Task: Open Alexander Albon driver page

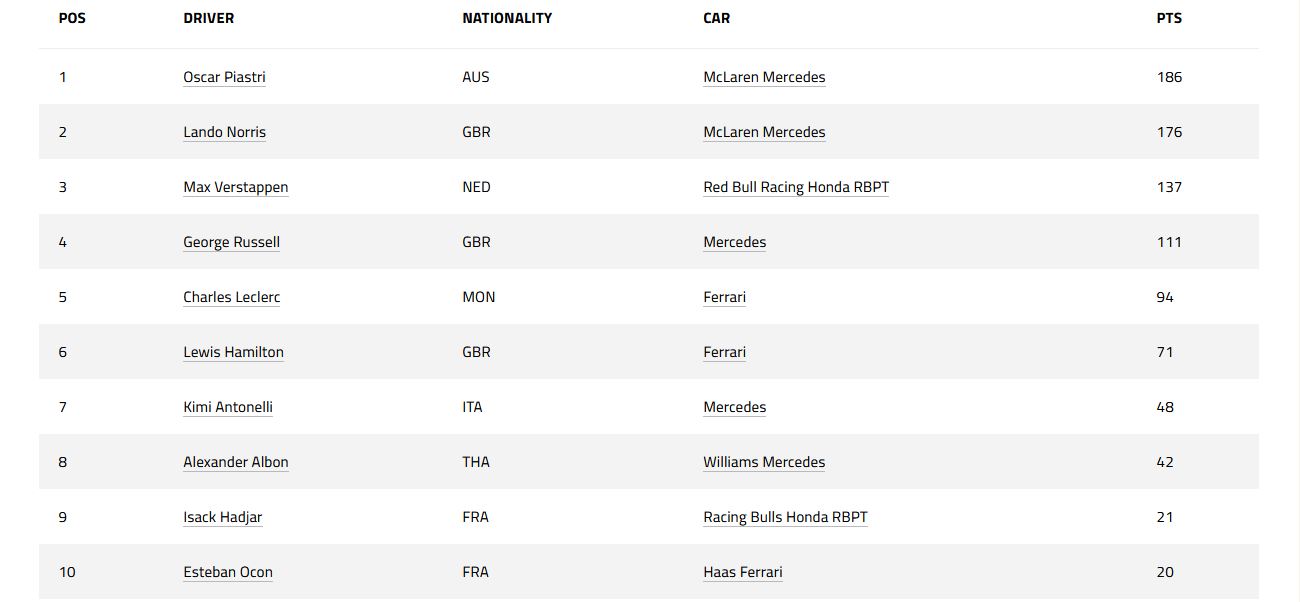Action: click(236, 462)
